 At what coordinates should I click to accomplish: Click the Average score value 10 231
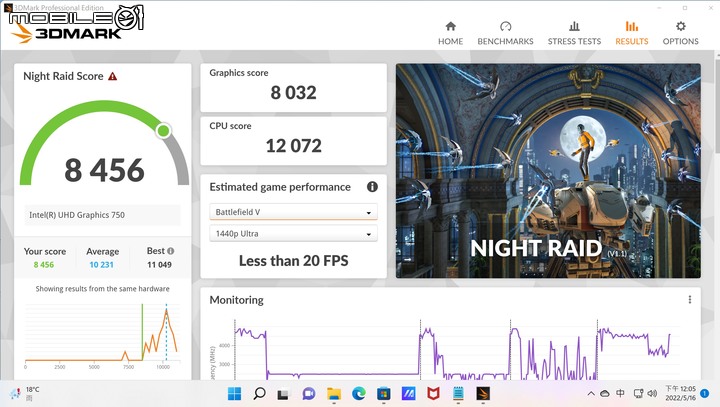point(101,265)
